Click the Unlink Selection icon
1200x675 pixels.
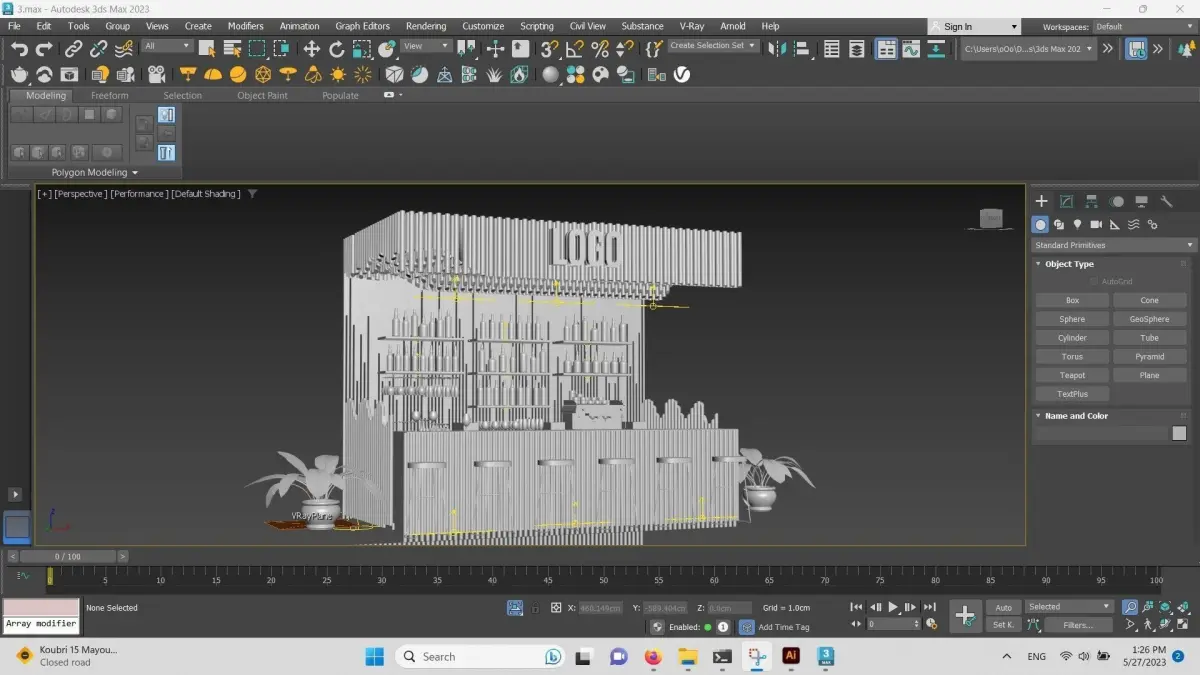[x=98, y=48]
